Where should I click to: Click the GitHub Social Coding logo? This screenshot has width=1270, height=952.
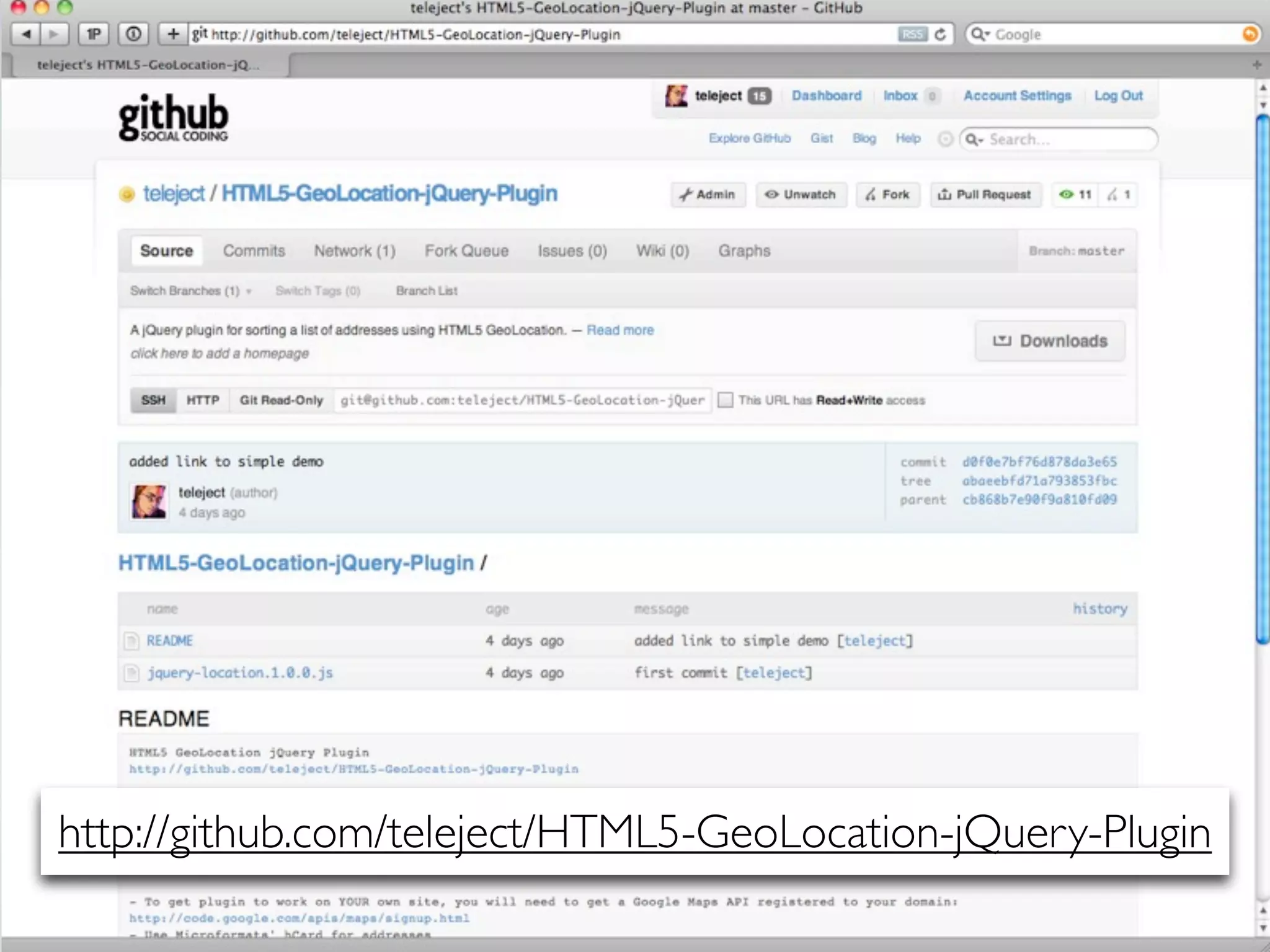[x=173, y=117]
